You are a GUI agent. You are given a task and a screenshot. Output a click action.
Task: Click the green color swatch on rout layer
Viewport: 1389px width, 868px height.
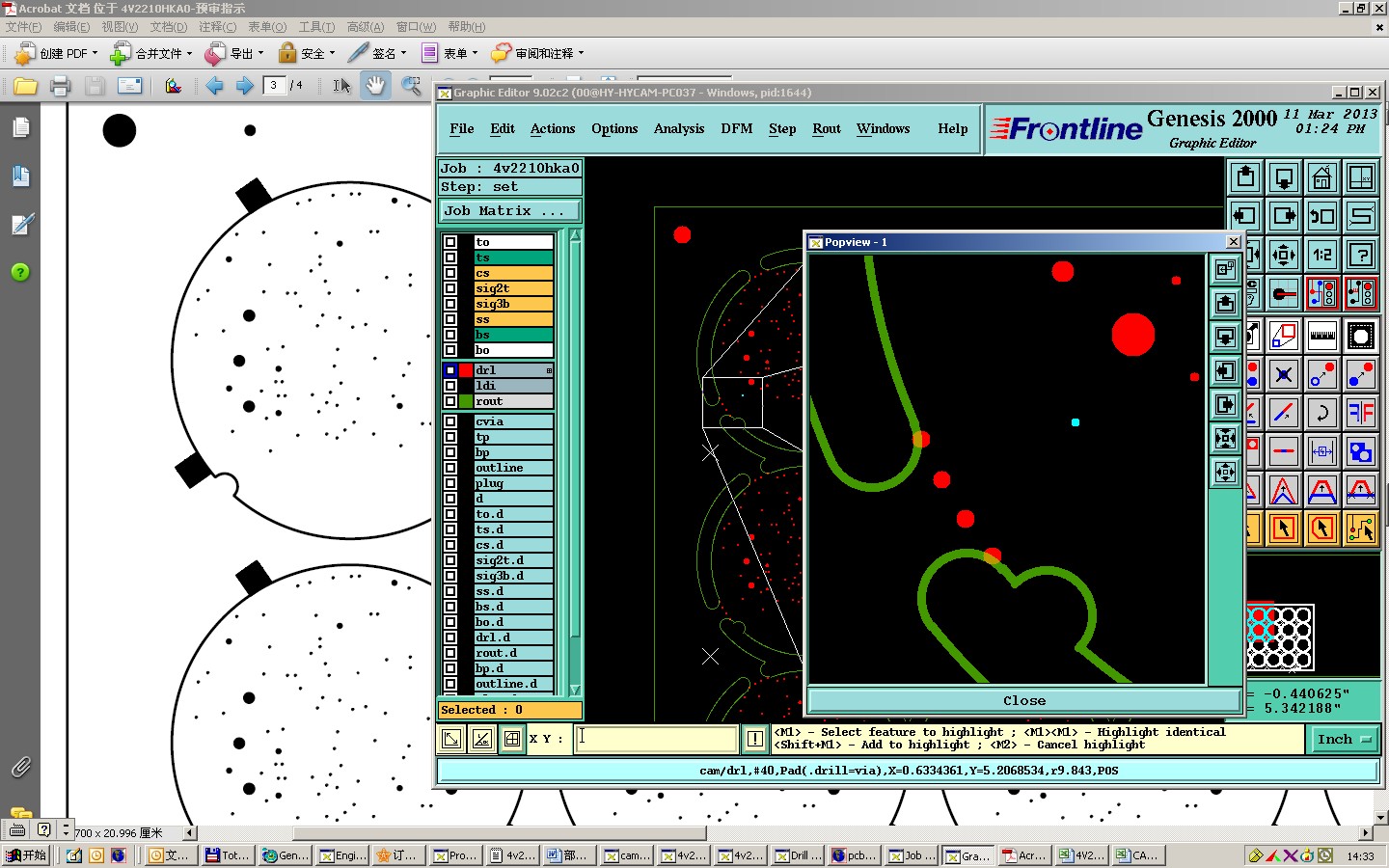coord(466,401)
